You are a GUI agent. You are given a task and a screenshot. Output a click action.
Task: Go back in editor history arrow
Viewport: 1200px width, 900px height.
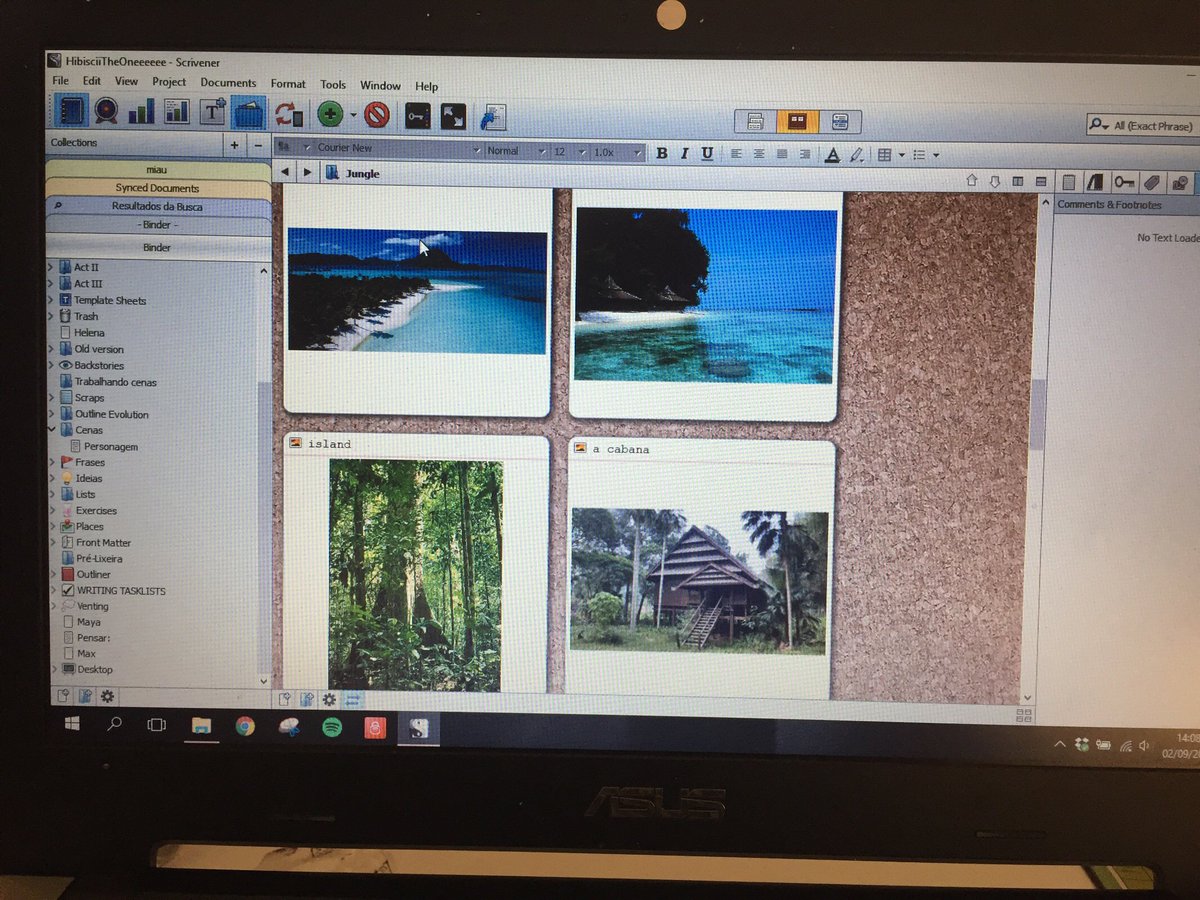click(285, 172)
